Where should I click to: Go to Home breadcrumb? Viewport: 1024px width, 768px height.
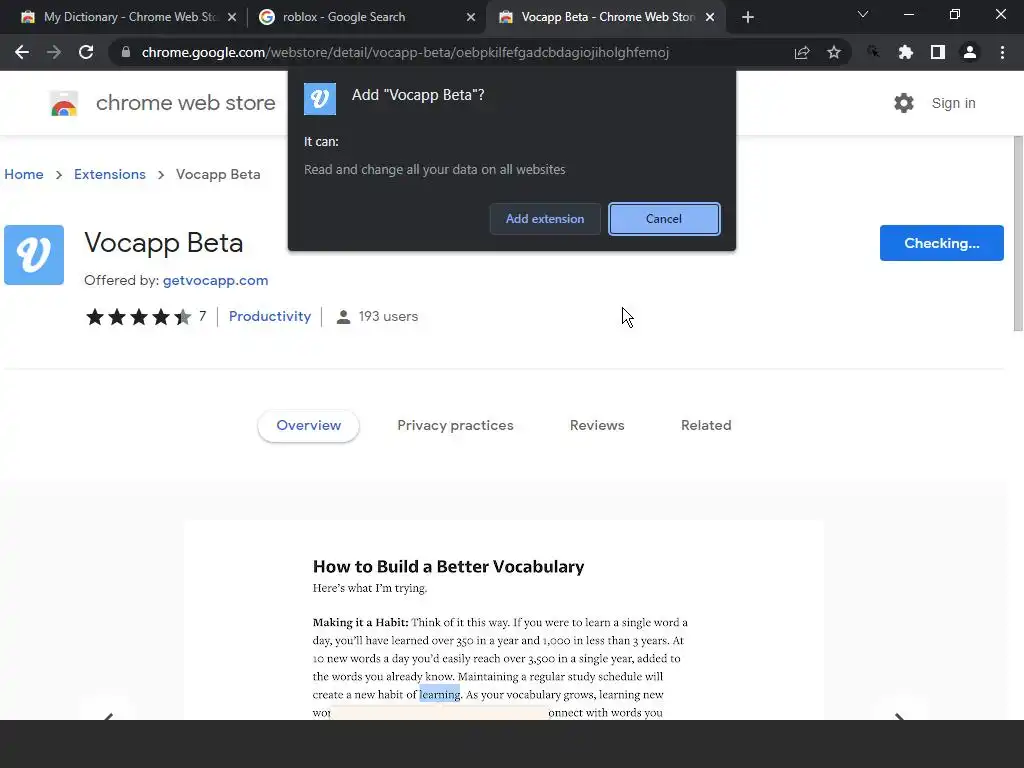click(24, 174)
